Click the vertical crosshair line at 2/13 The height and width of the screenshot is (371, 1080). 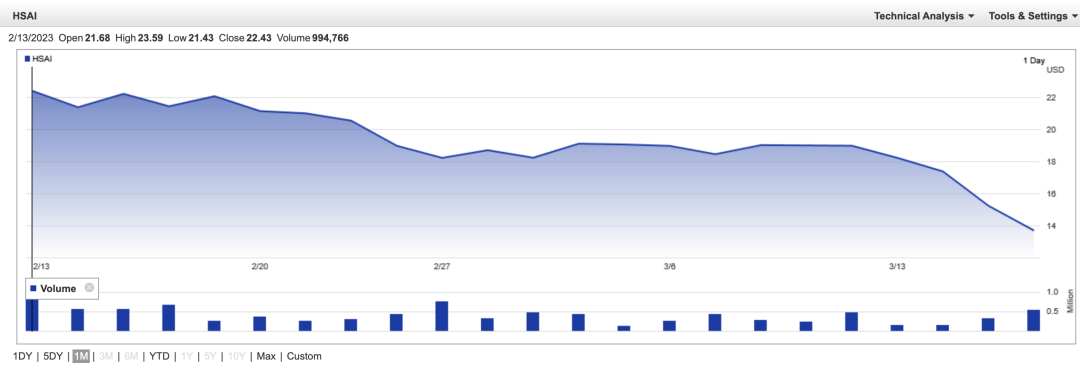32,200
